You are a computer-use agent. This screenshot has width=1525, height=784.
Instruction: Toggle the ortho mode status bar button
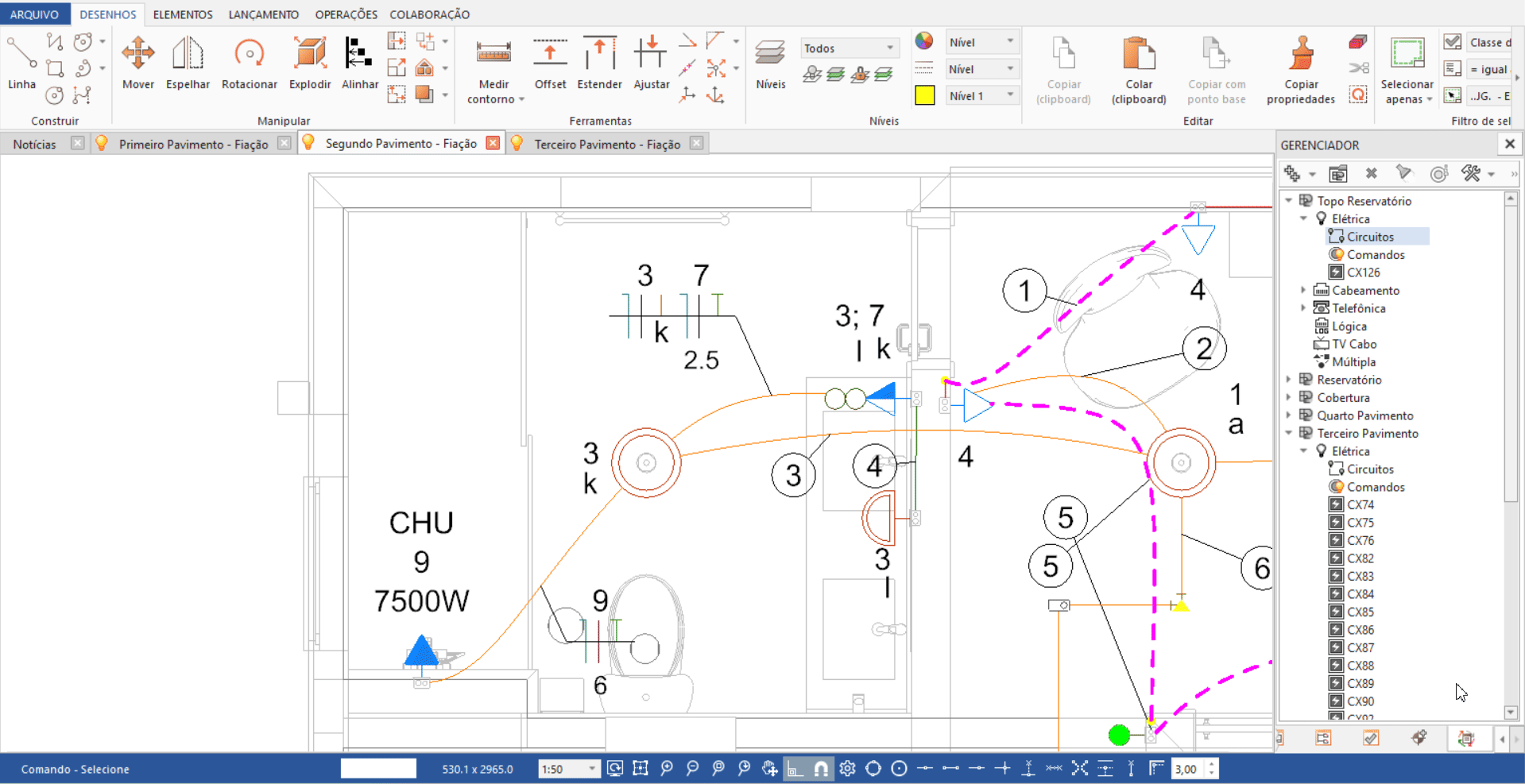[x=795, y=769]
